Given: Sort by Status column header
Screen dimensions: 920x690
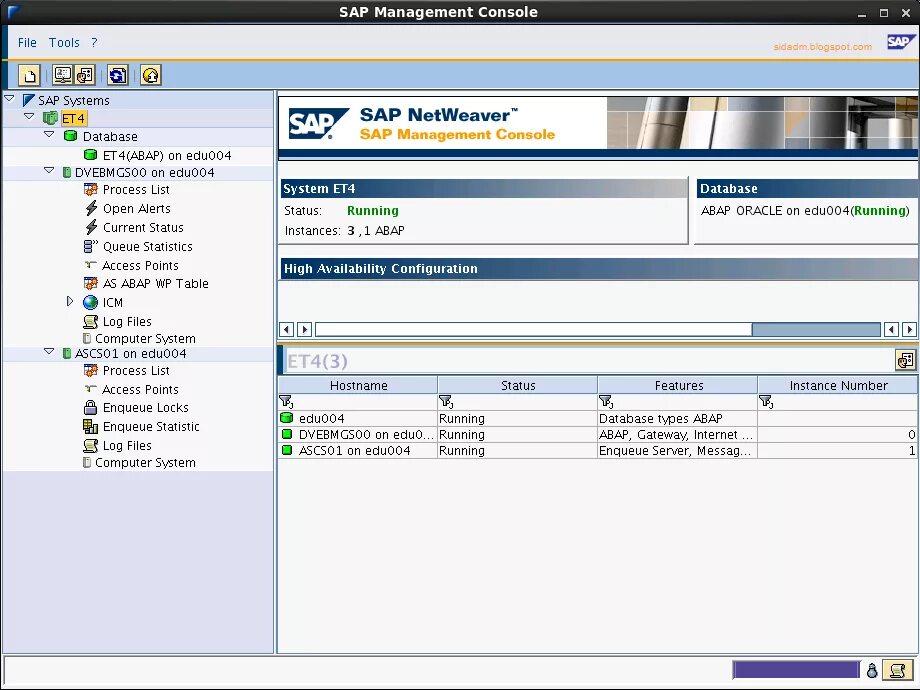Looking at the screenshot, I should click(x=518, y=385).
